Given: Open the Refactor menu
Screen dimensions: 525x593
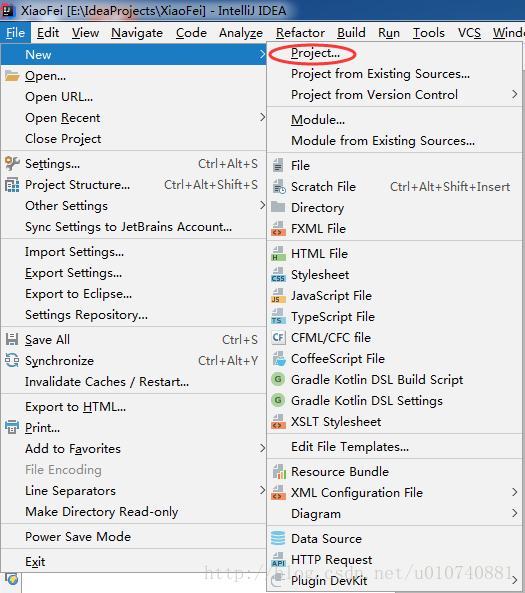Looking at the screenshot, I should pyautogui.click(x=300, y=33).
